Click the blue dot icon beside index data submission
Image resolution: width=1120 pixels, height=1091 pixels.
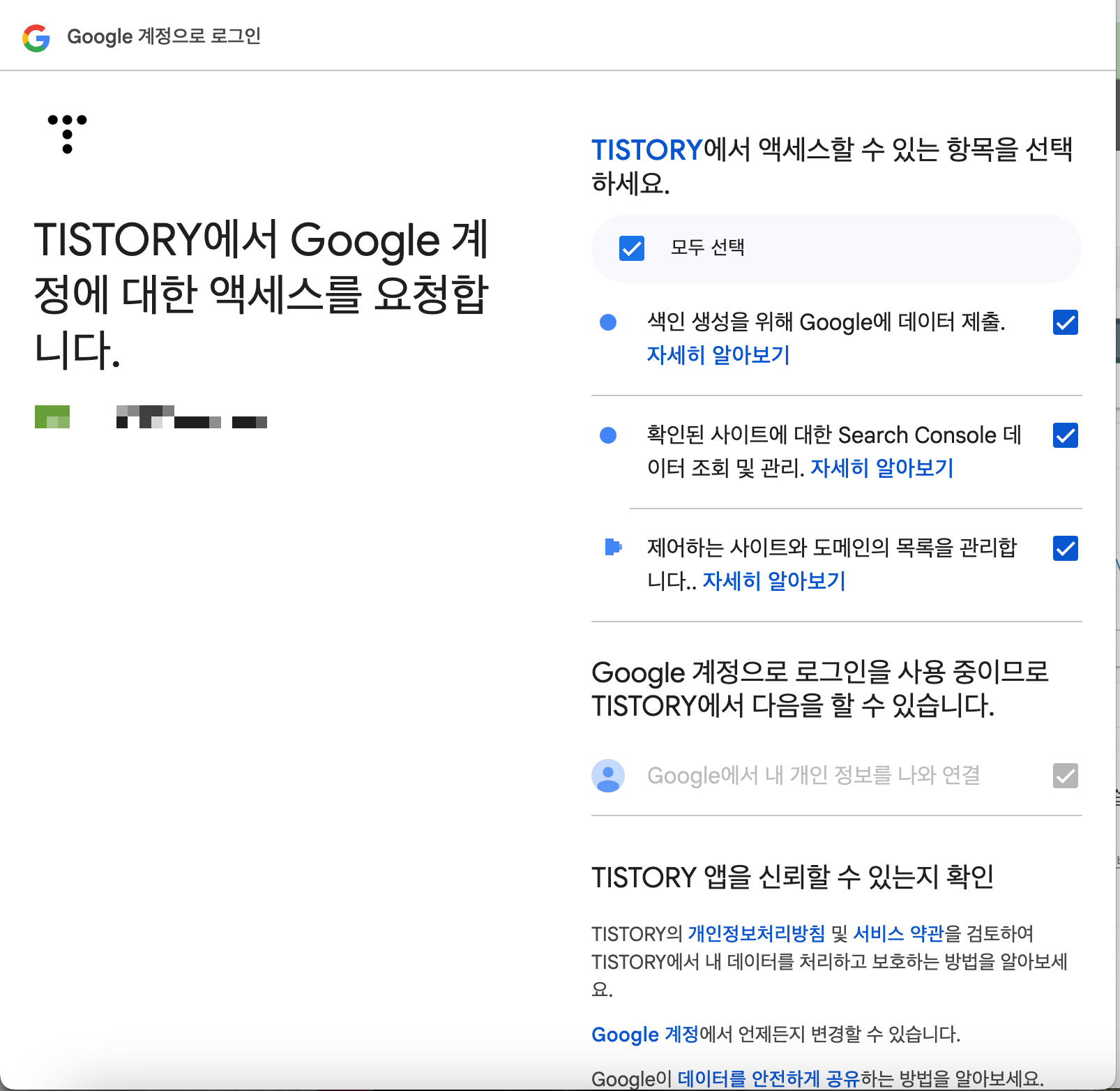click(608, 322)
